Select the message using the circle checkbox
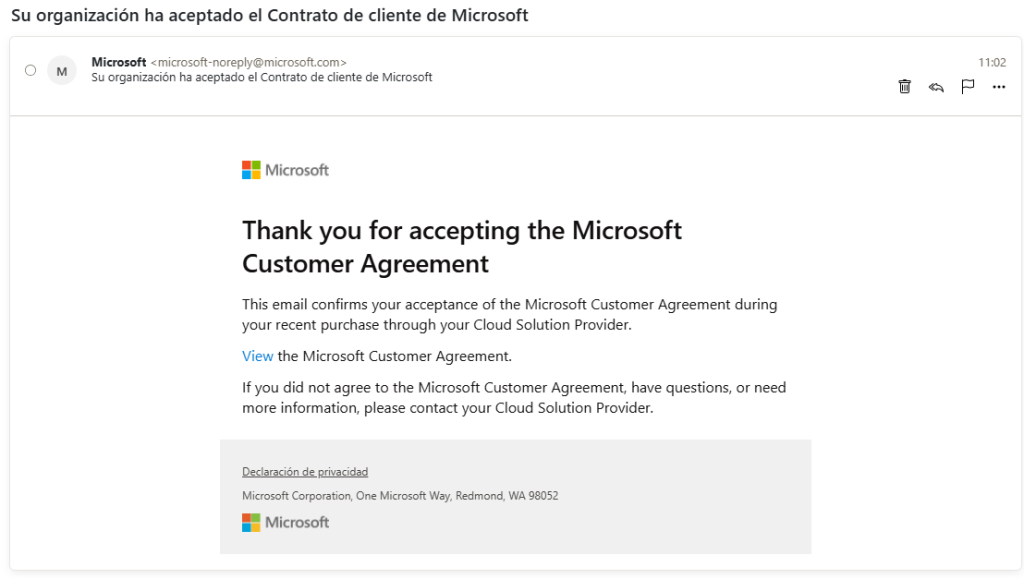The height and width of the screenshot is (579, 1024). pyautogui.click(x=30, y=70)
